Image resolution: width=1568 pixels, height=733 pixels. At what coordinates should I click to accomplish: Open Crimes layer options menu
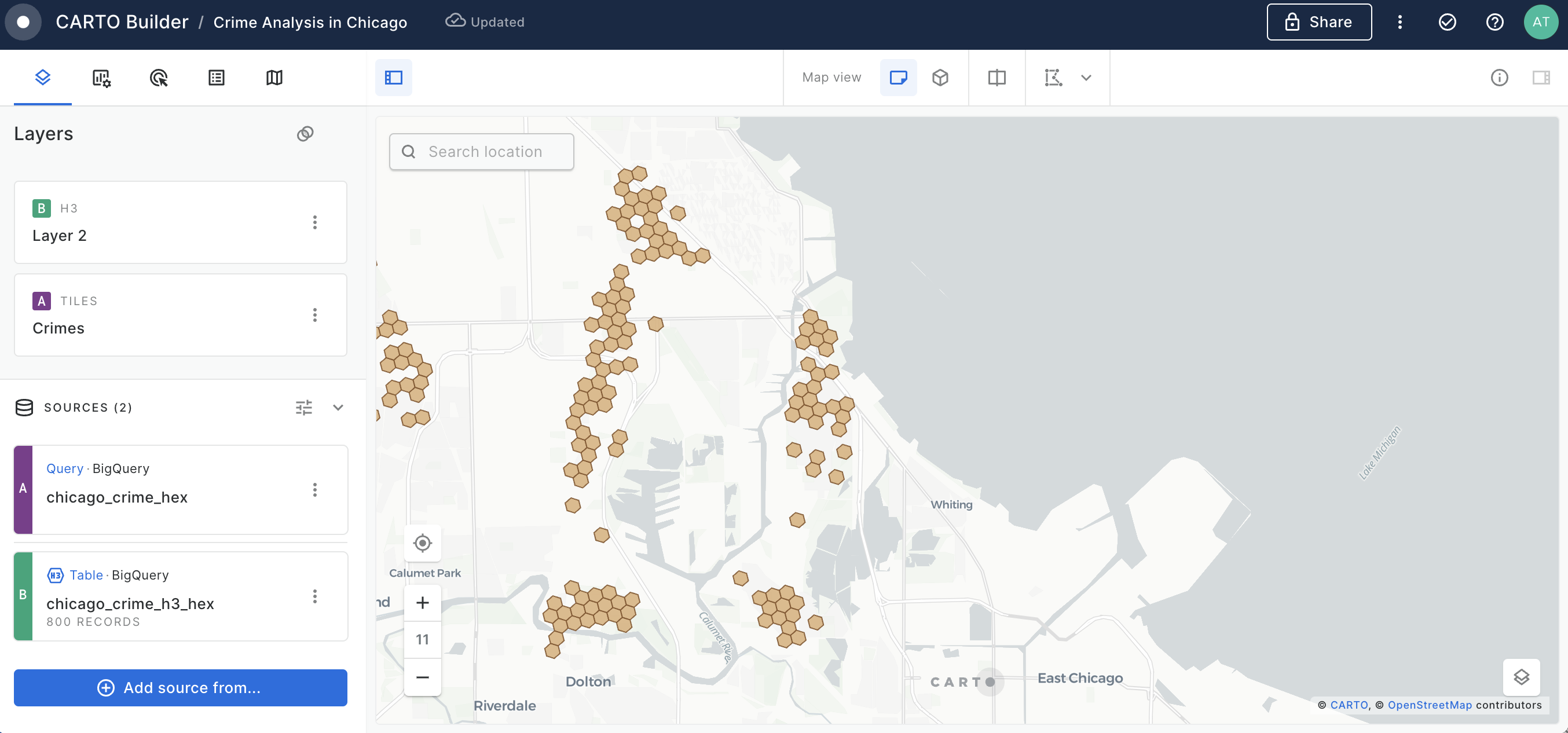pos(314,315)
